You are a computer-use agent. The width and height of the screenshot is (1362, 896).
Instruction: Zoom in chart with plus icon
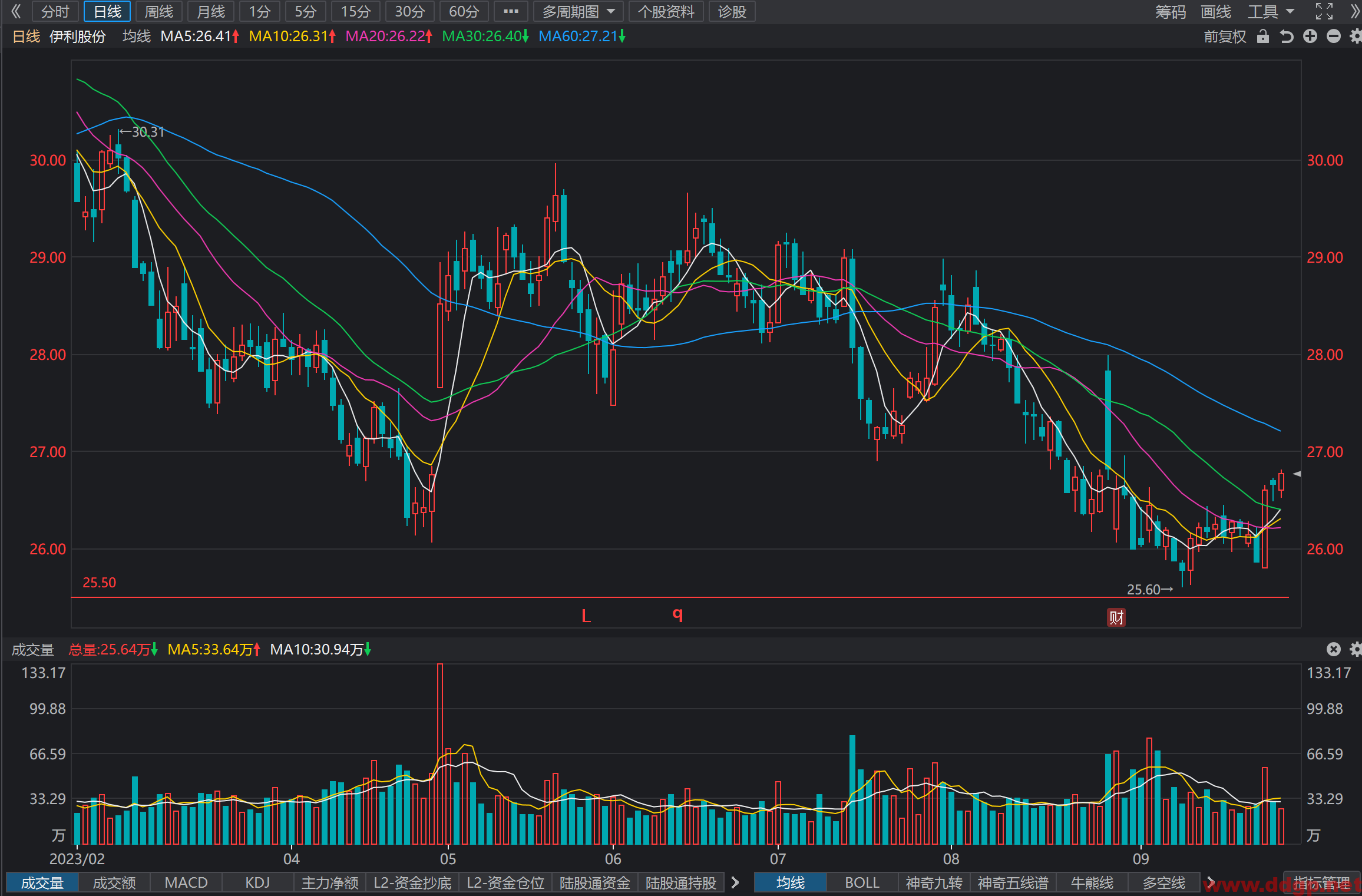coord(1310,37)
